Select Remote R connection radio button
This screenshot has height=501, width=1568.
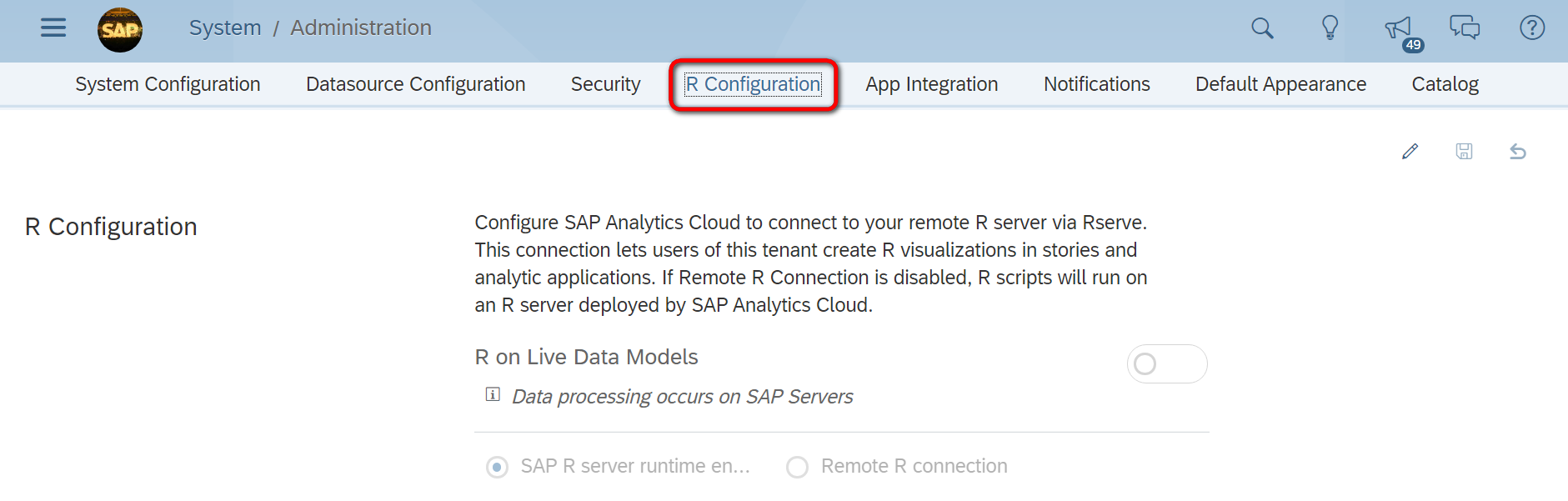coord(798,467)
